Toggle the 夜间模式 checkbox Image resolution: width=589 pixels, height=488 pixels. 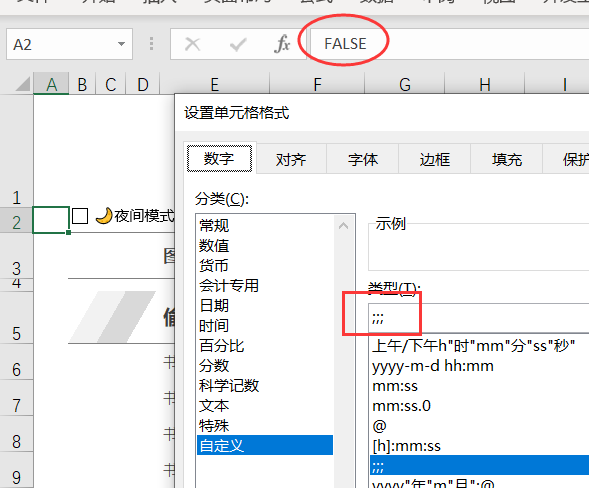click(x=80, y=216)
